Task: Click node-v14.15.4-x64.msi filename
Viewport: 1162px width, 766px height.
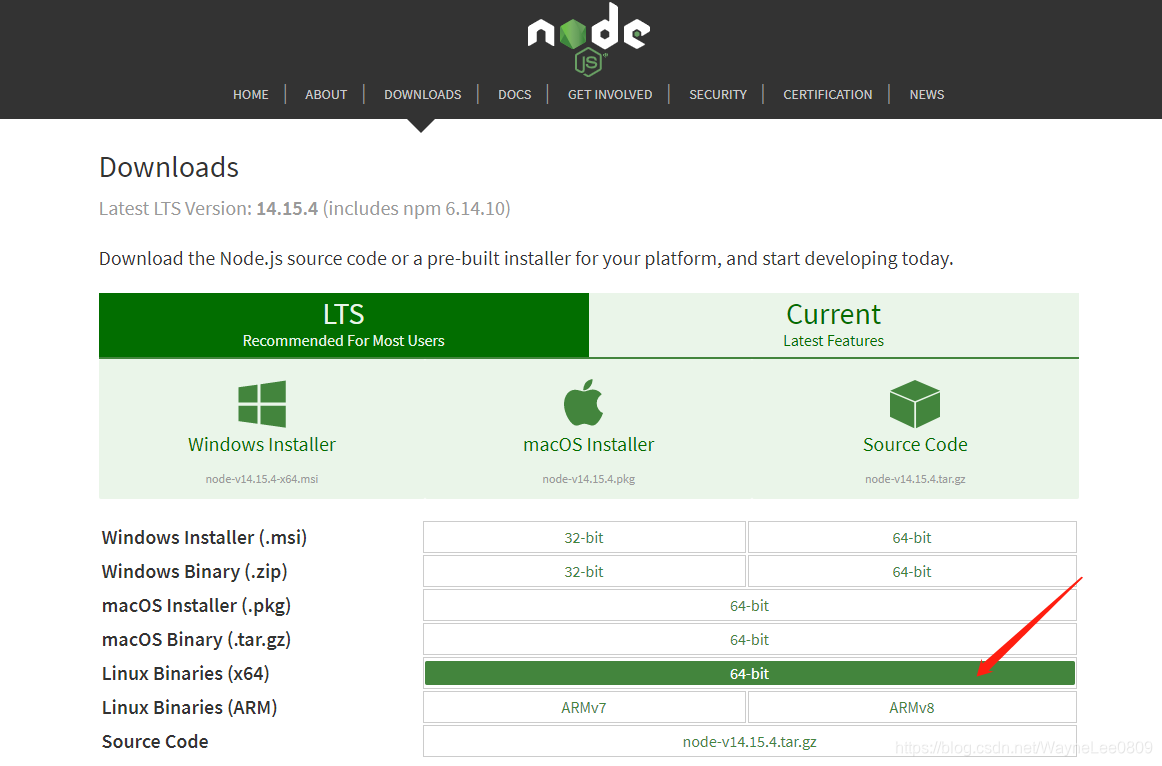Action: [262, 479]
